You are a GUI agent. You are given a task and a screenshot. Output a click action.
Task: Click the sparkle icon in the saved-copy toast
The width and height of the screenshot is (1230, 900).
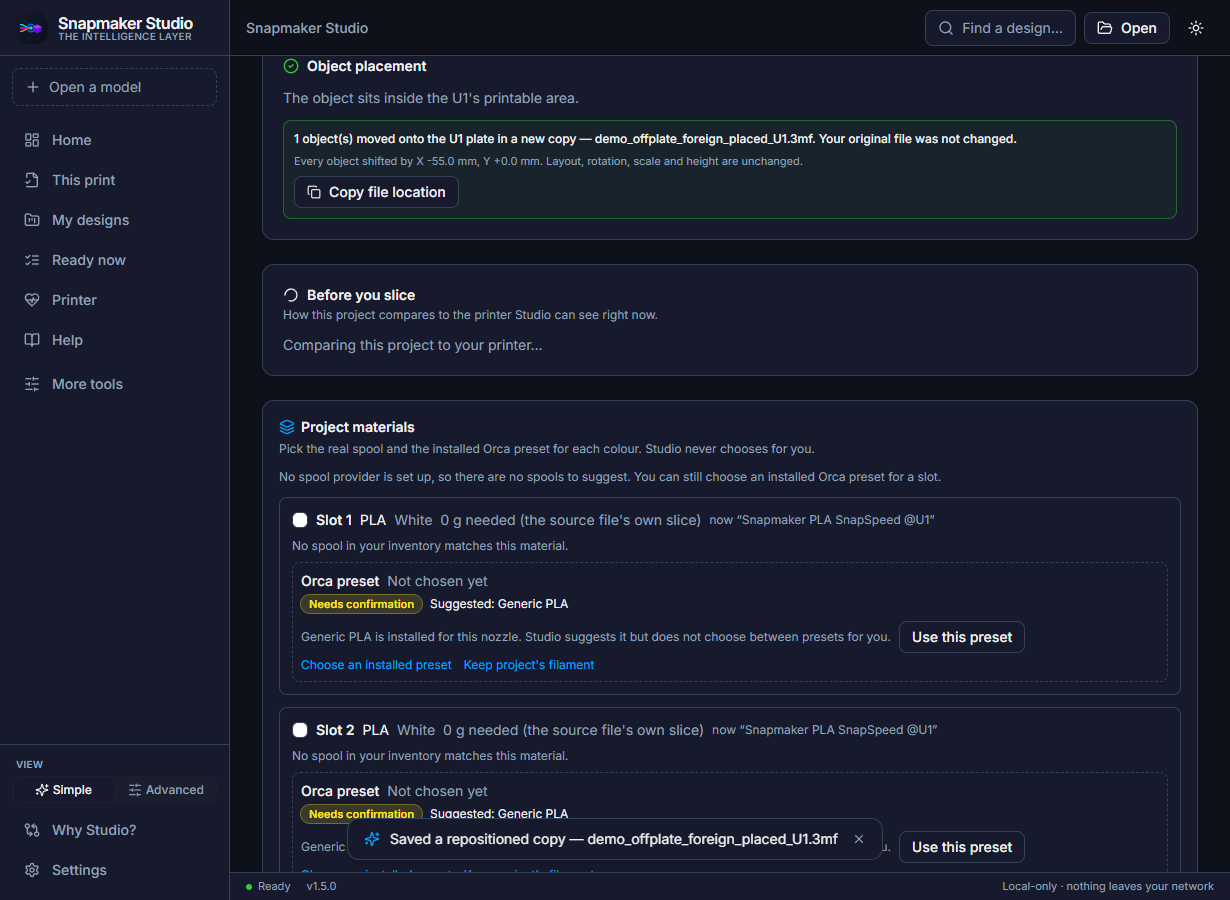pyautogui.click(x=372, y=839)
